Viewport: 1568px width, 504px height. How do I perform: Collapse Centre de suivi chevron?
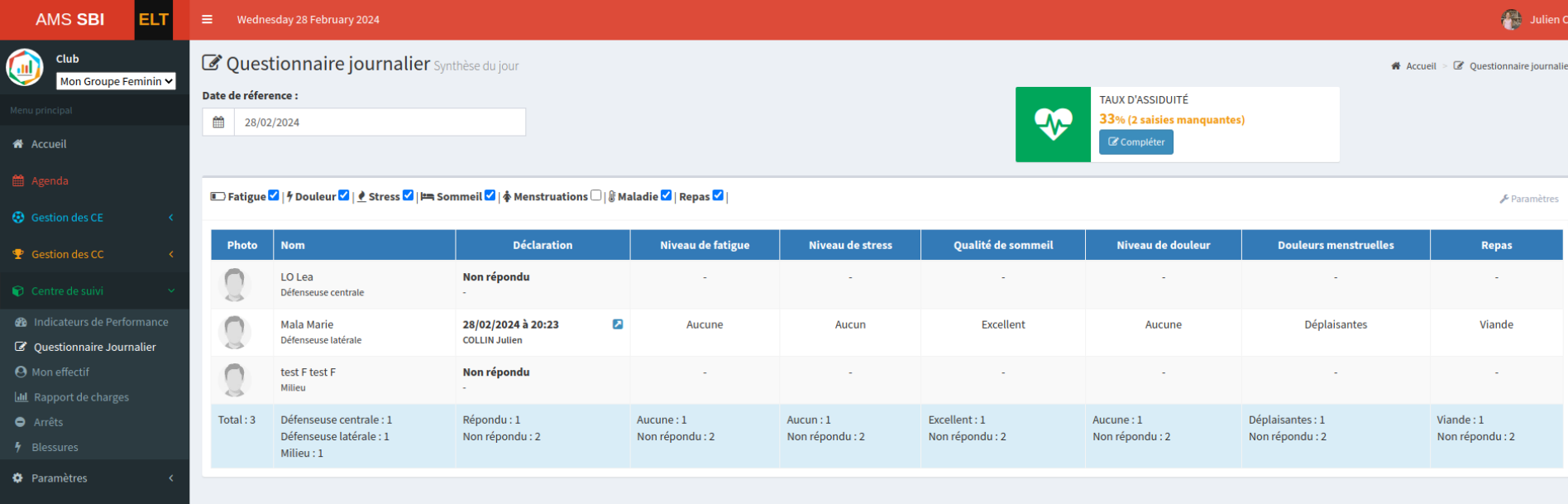(171, 291)
